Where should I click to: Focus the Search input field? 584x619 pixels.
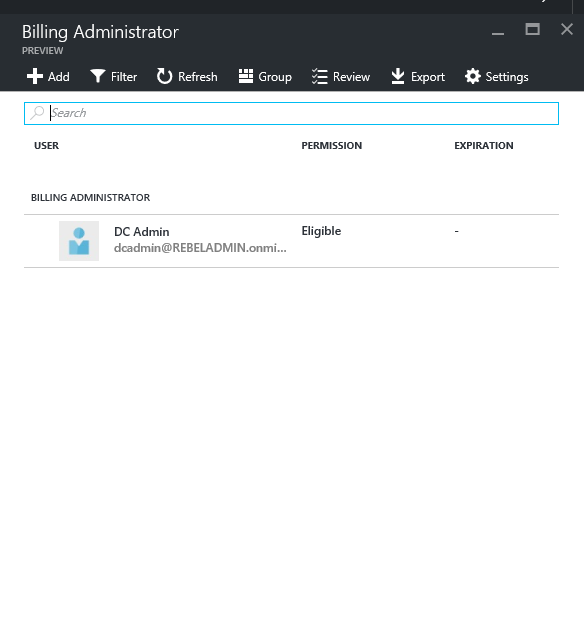point(291,113)
